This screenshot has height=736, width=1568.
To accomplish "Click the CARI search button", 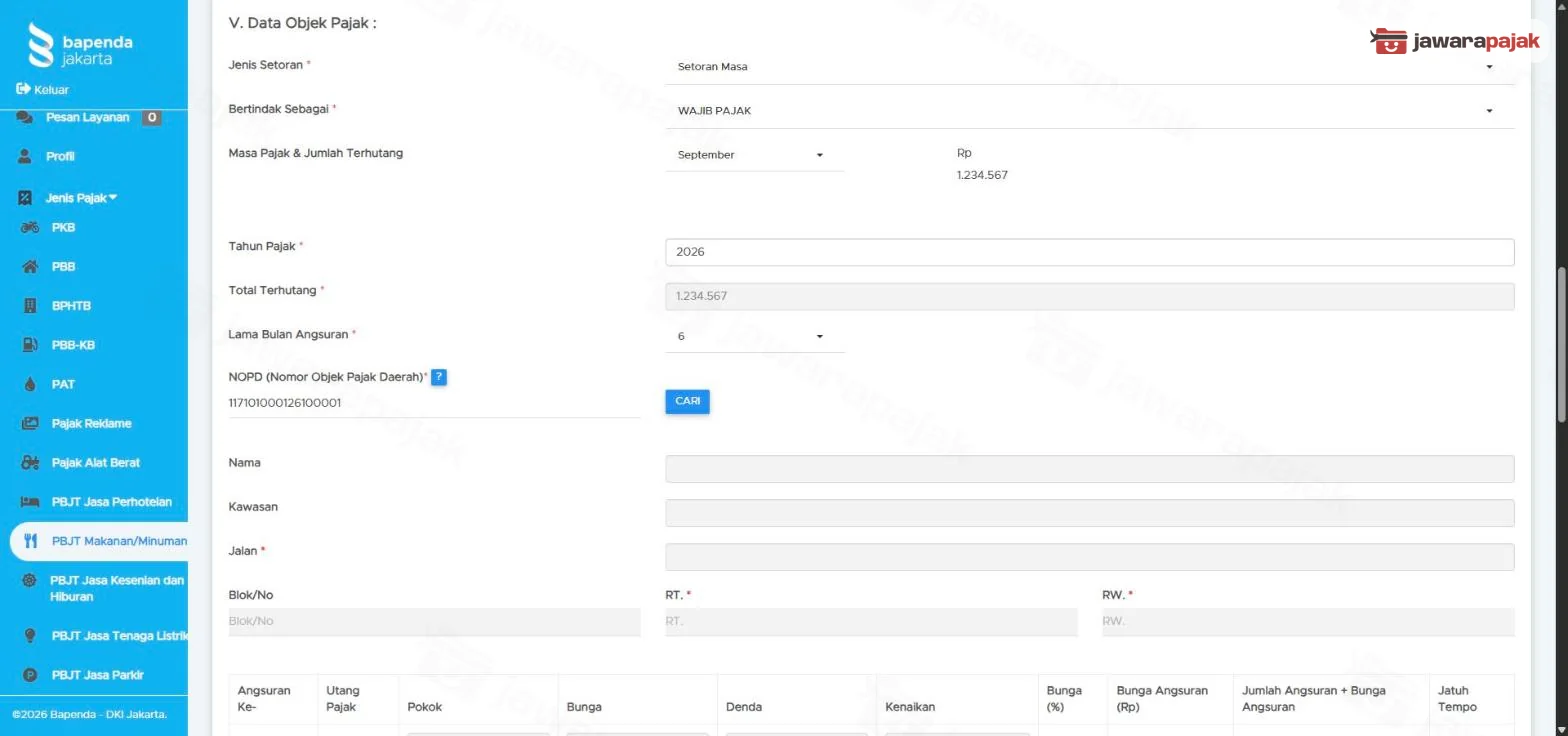I will click(x=687, y=401).
